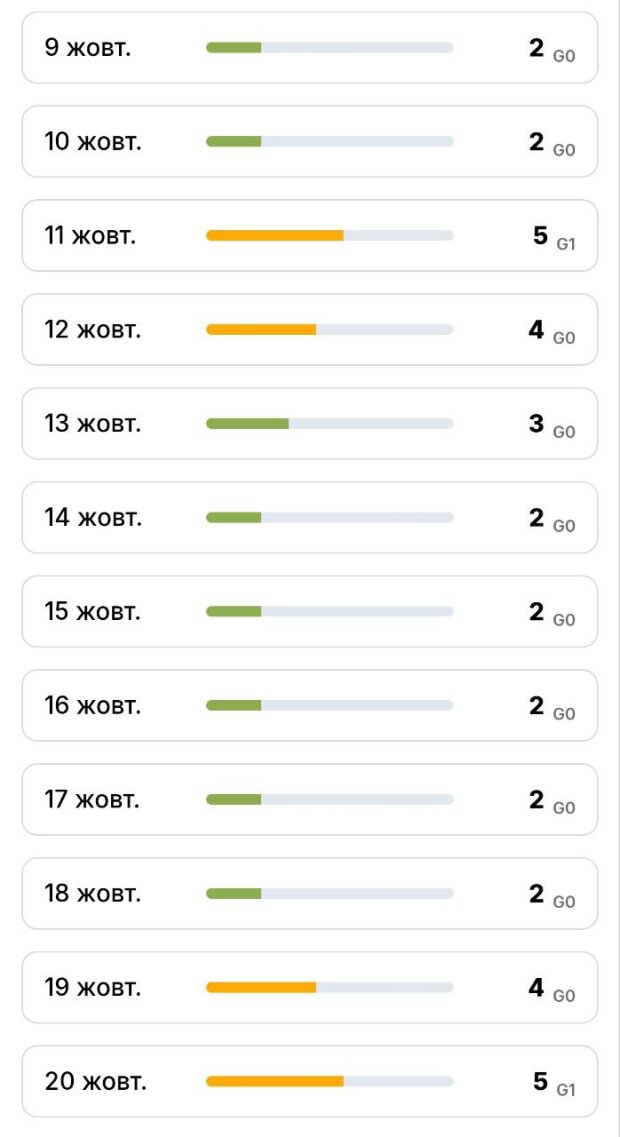Select the 11 жовт. date label
The height and width of the screenshot is (1137, 620).
click(x=90, y=236)
